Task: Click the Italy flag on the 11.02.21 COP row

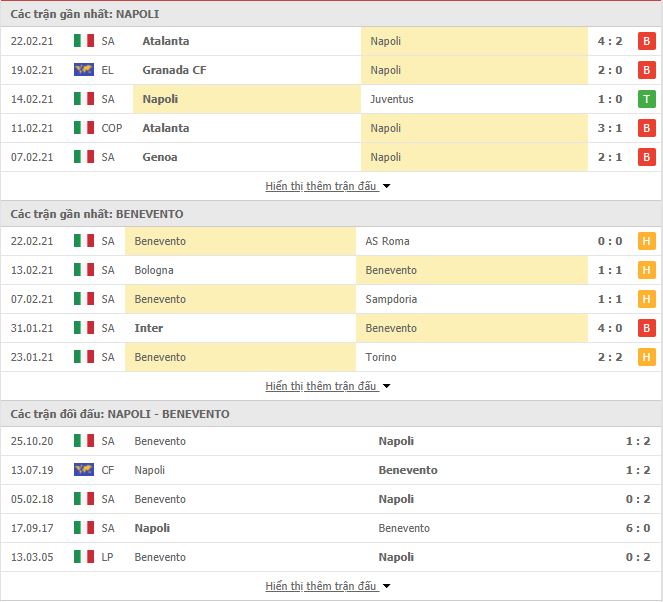Action: (84, 127)
